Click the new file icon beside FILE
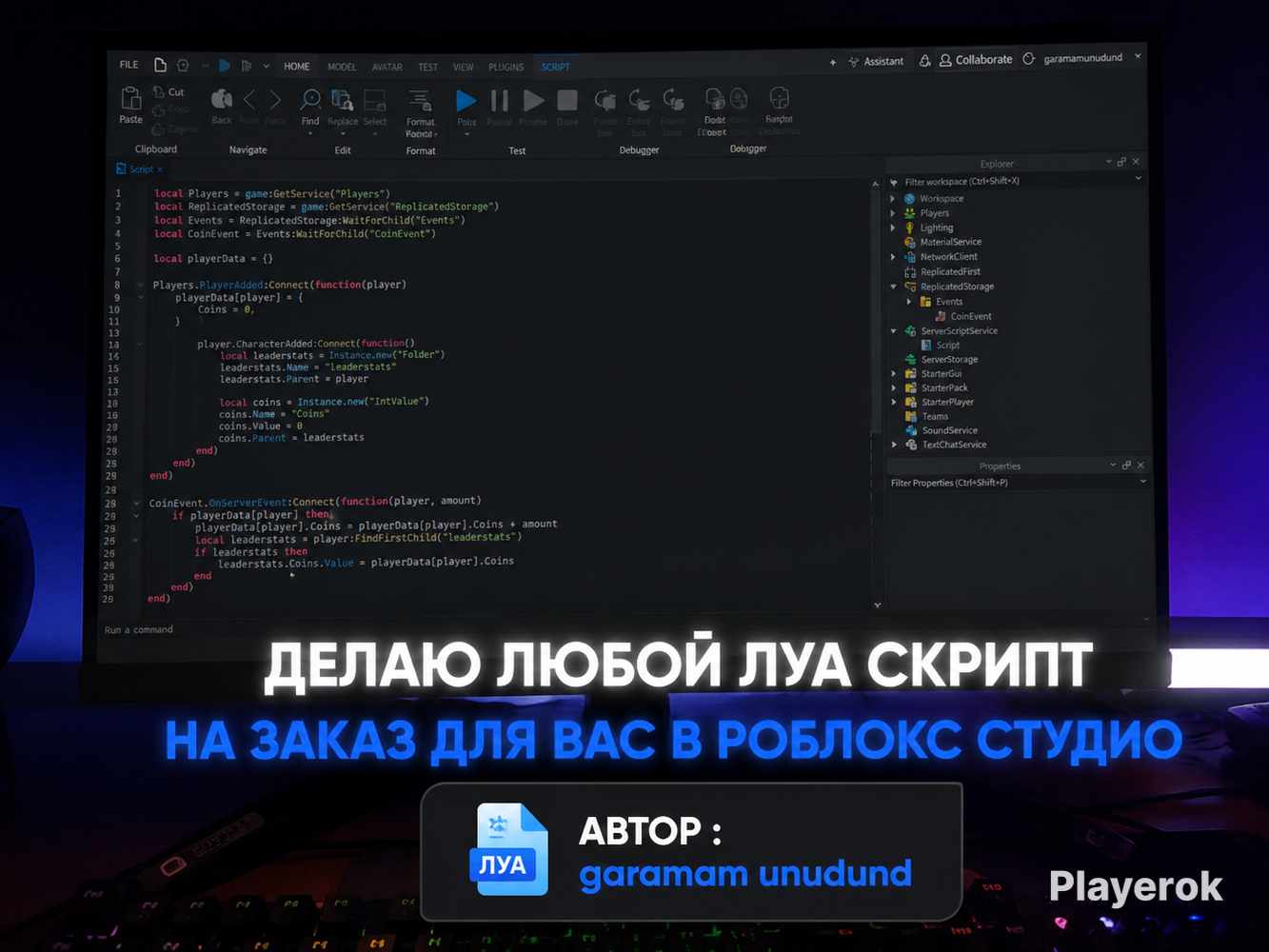Image resolution: width=1269 pixels, height=952 pixels. 160,65
